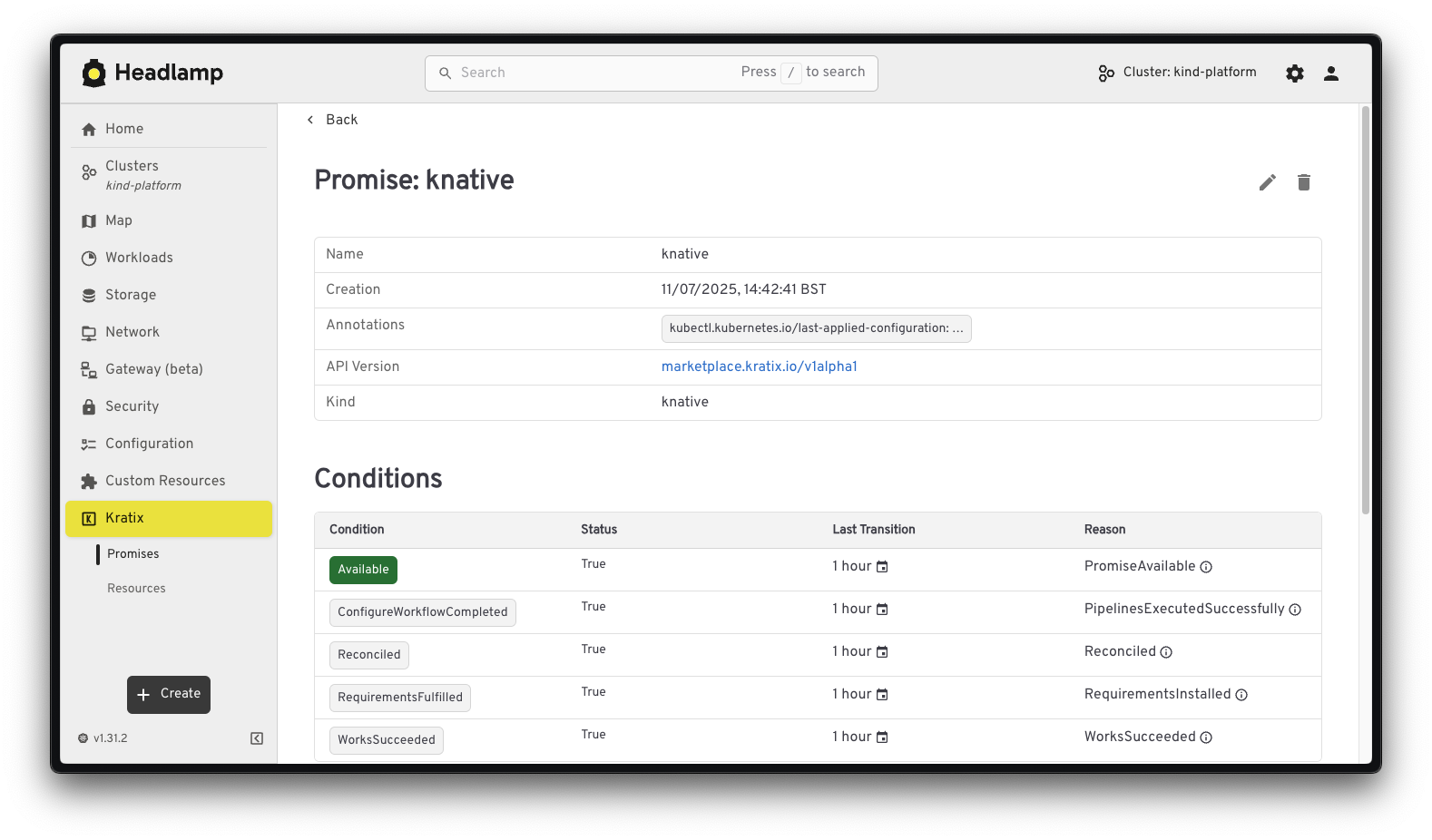Click calendar icon in Reconciled row
This screenshot has height=840, width=1432.
[x=882, y=652]
